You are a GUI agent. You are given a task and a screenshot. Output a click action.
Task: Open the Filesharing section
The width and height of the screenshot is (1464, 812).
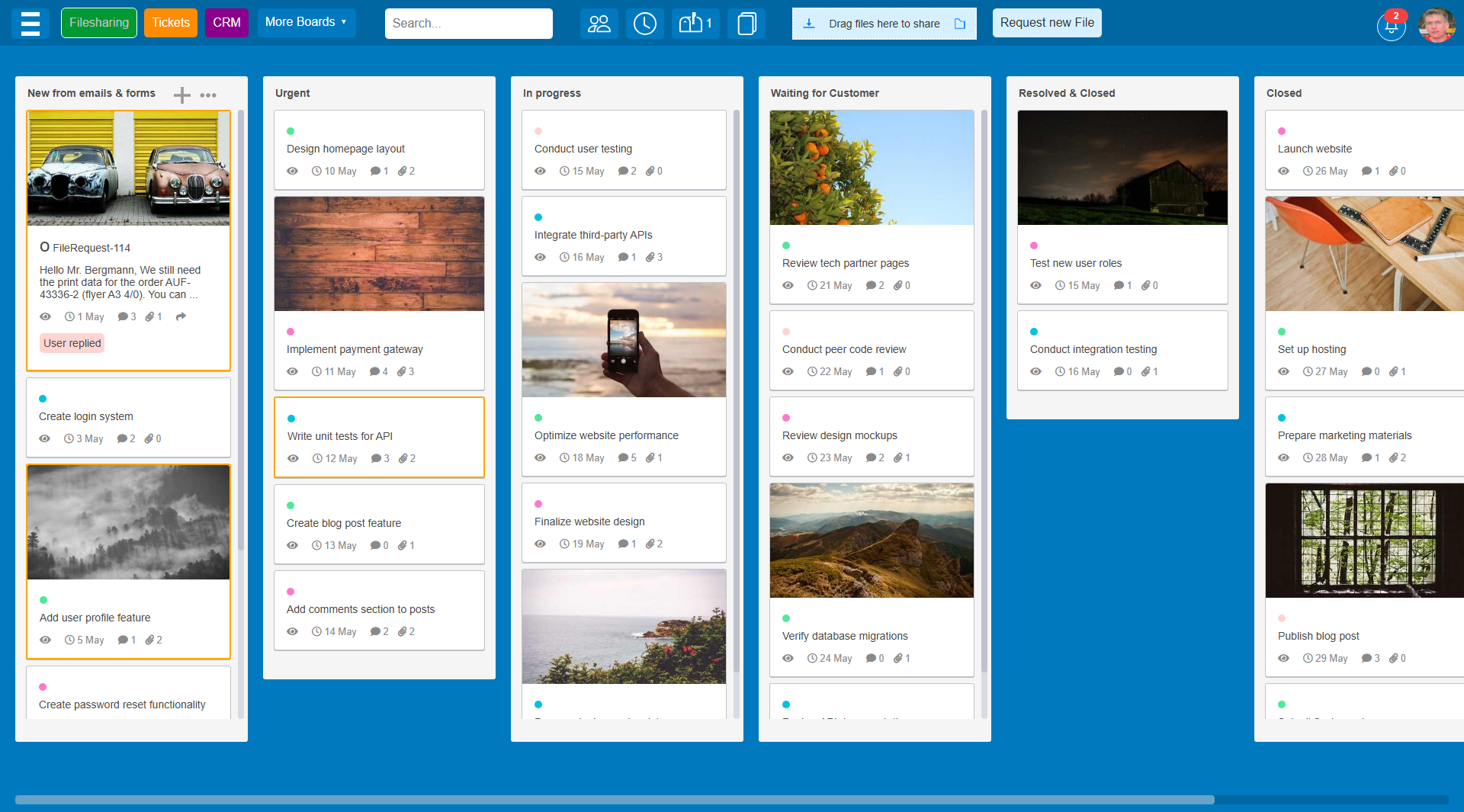(98, 22)
